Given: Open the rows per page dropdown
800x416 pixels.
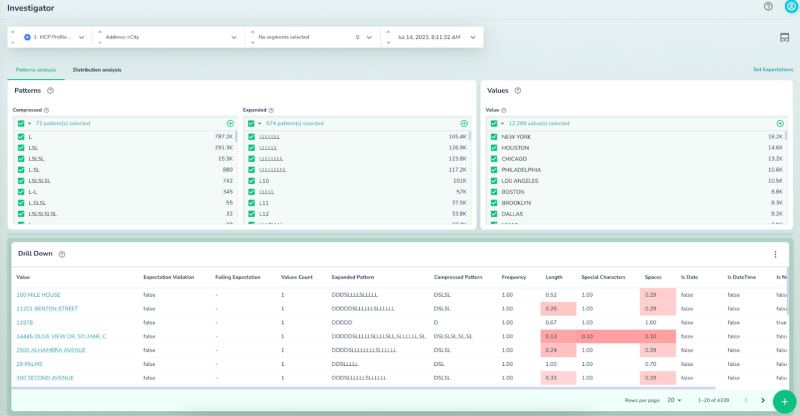Looking at the screenshot, I should (675, 400).
